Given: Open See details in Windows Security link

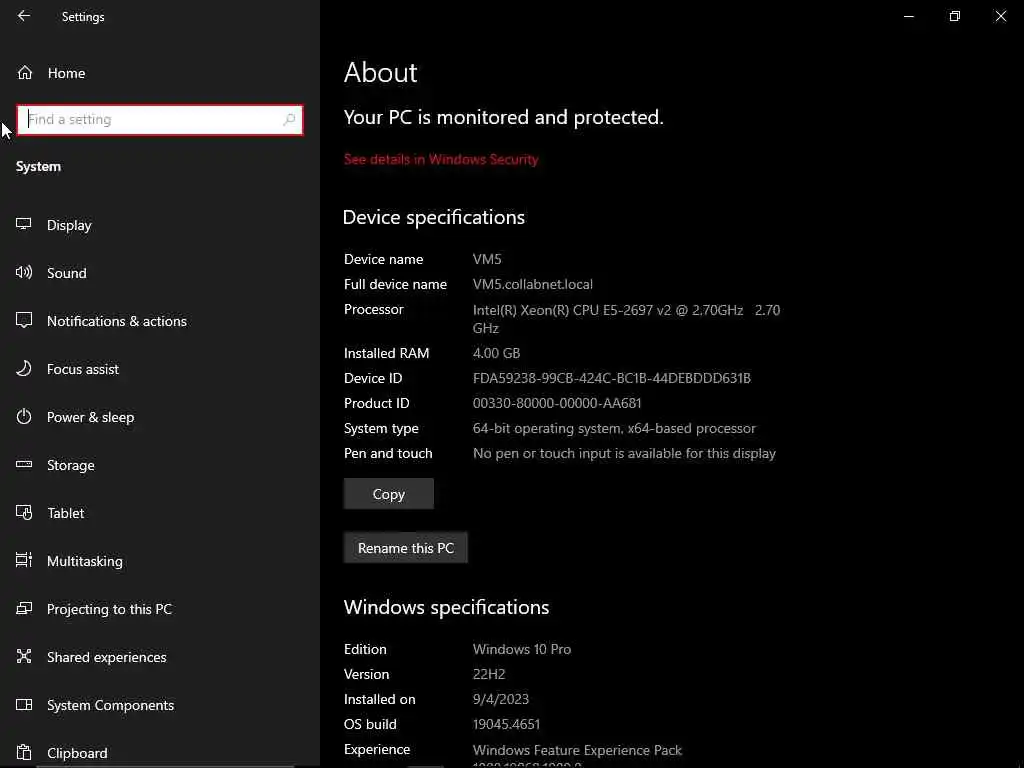Looking at the screenshot, I should pyautogui.click(x=441, y=159).
